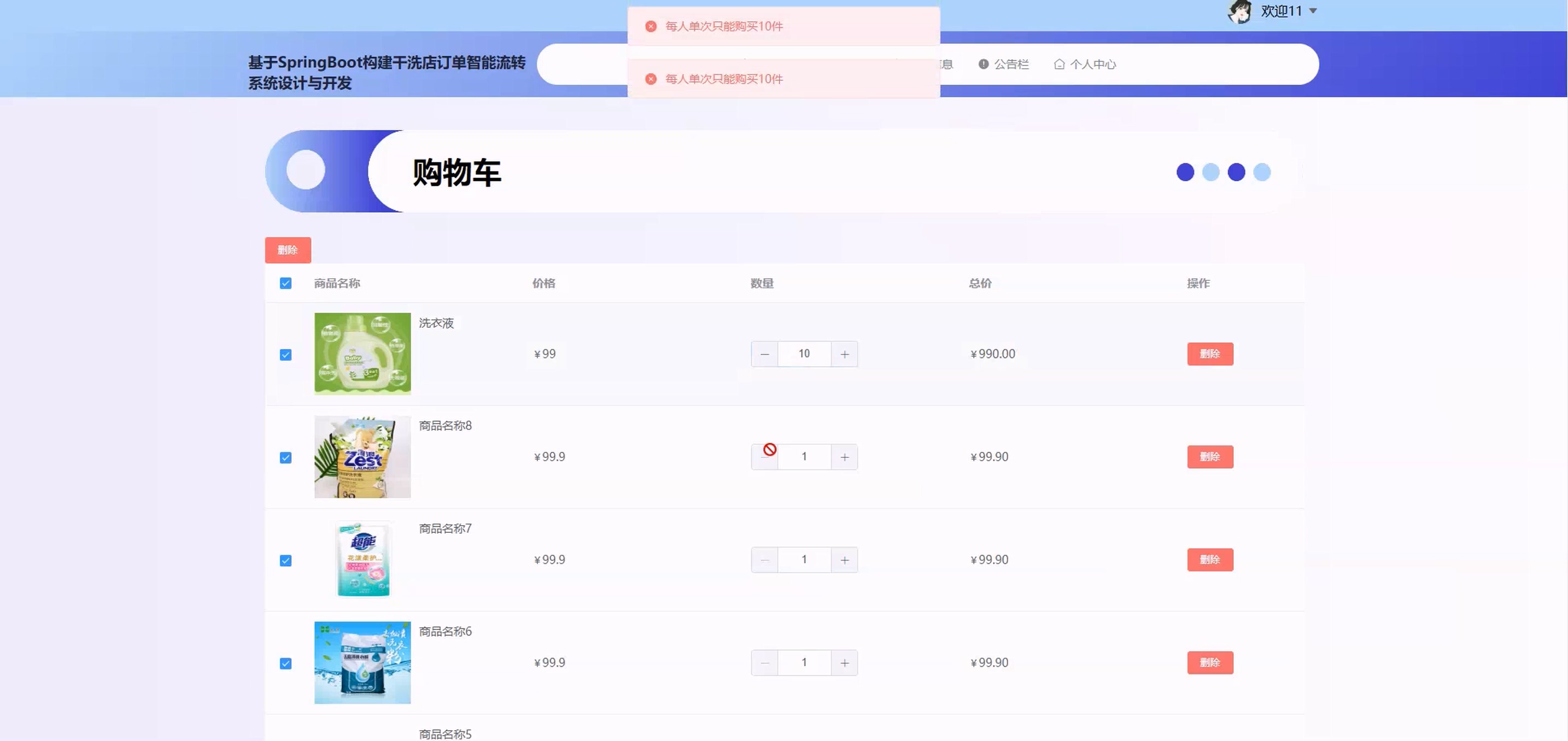Uncheck the 洗衣液 row checkbox
The height and width of the screenshot is (741, 1568).
tap(285, 355)
